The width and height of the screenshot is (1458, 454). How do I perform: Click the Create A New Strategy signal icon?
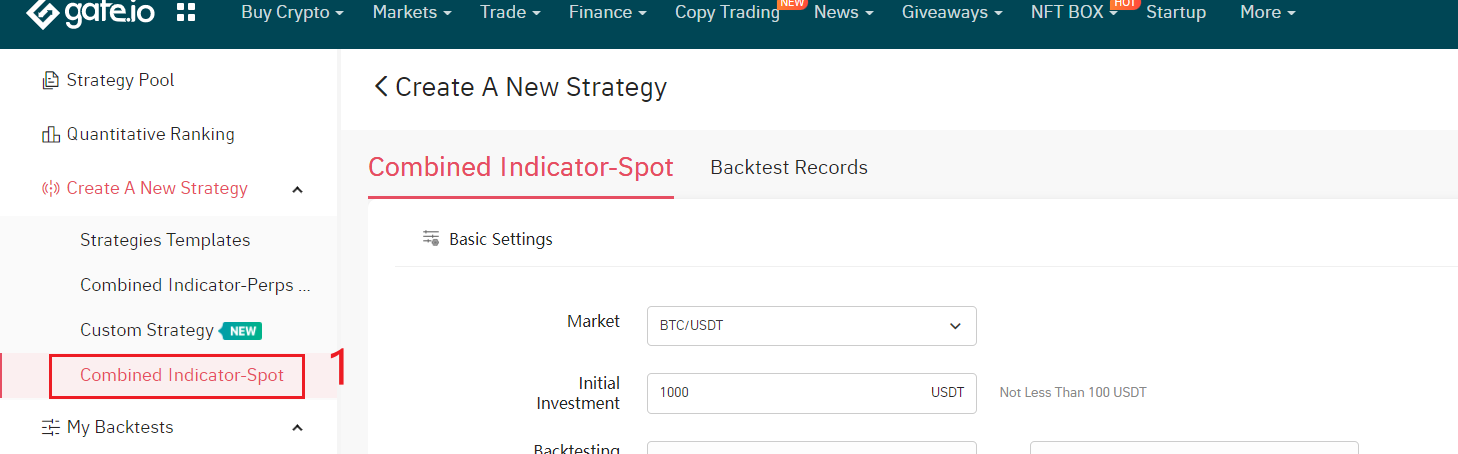(50, 189)
